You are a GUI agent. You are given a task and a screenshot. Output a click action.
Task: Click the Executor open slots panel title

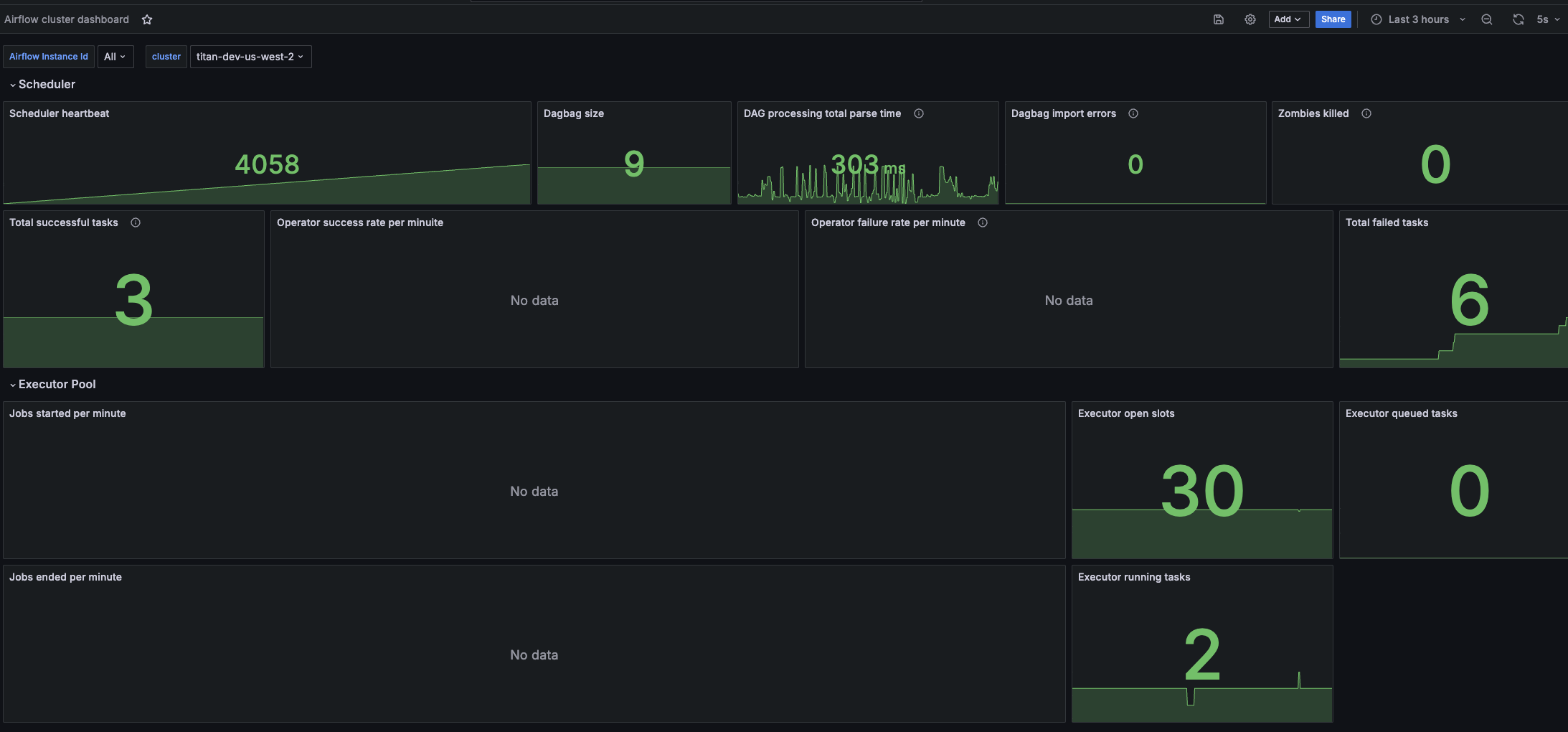tap(1126, 413)
